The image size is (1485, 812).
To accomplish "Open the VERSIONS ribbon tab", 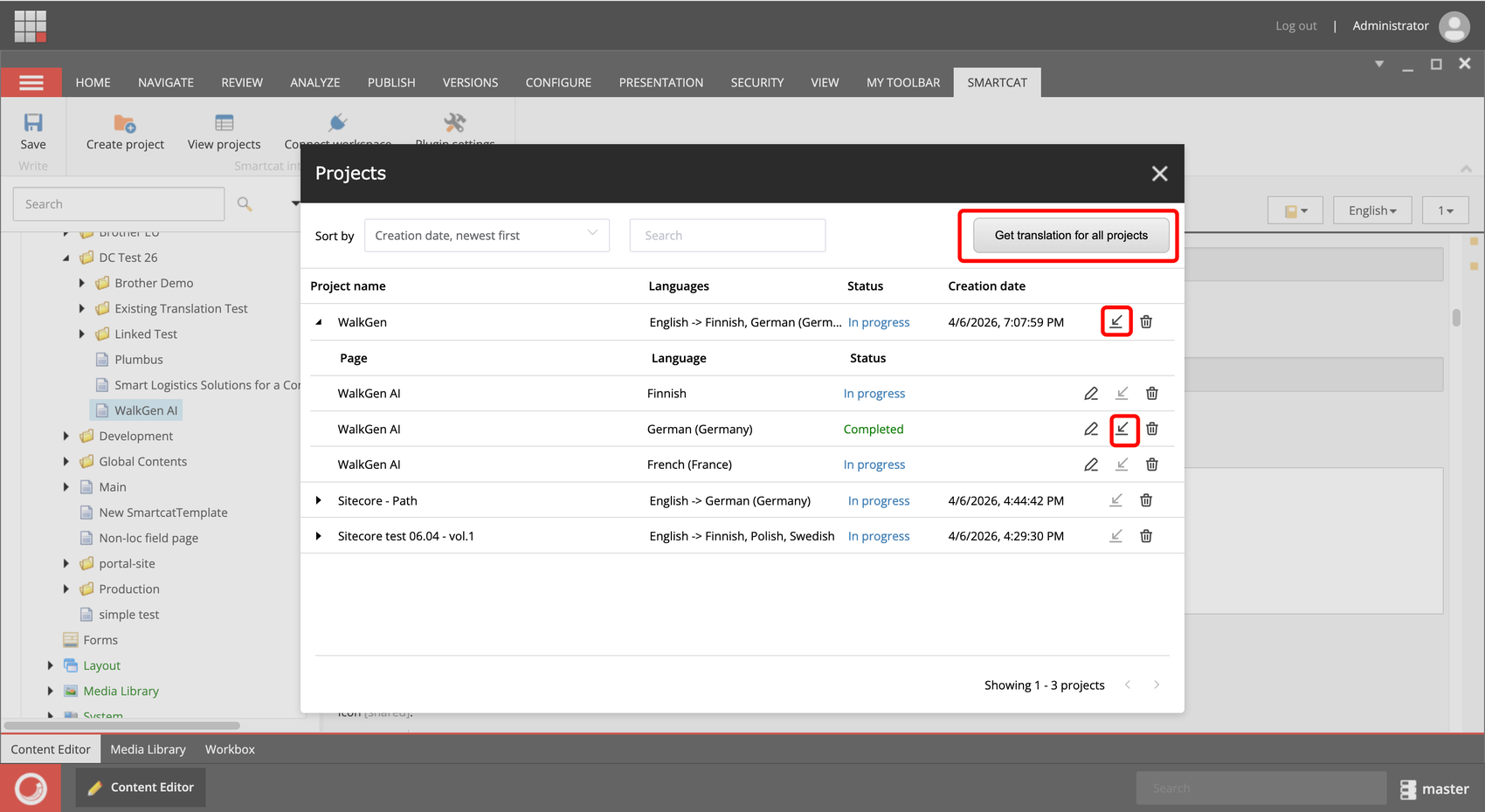I will [470, 83].
